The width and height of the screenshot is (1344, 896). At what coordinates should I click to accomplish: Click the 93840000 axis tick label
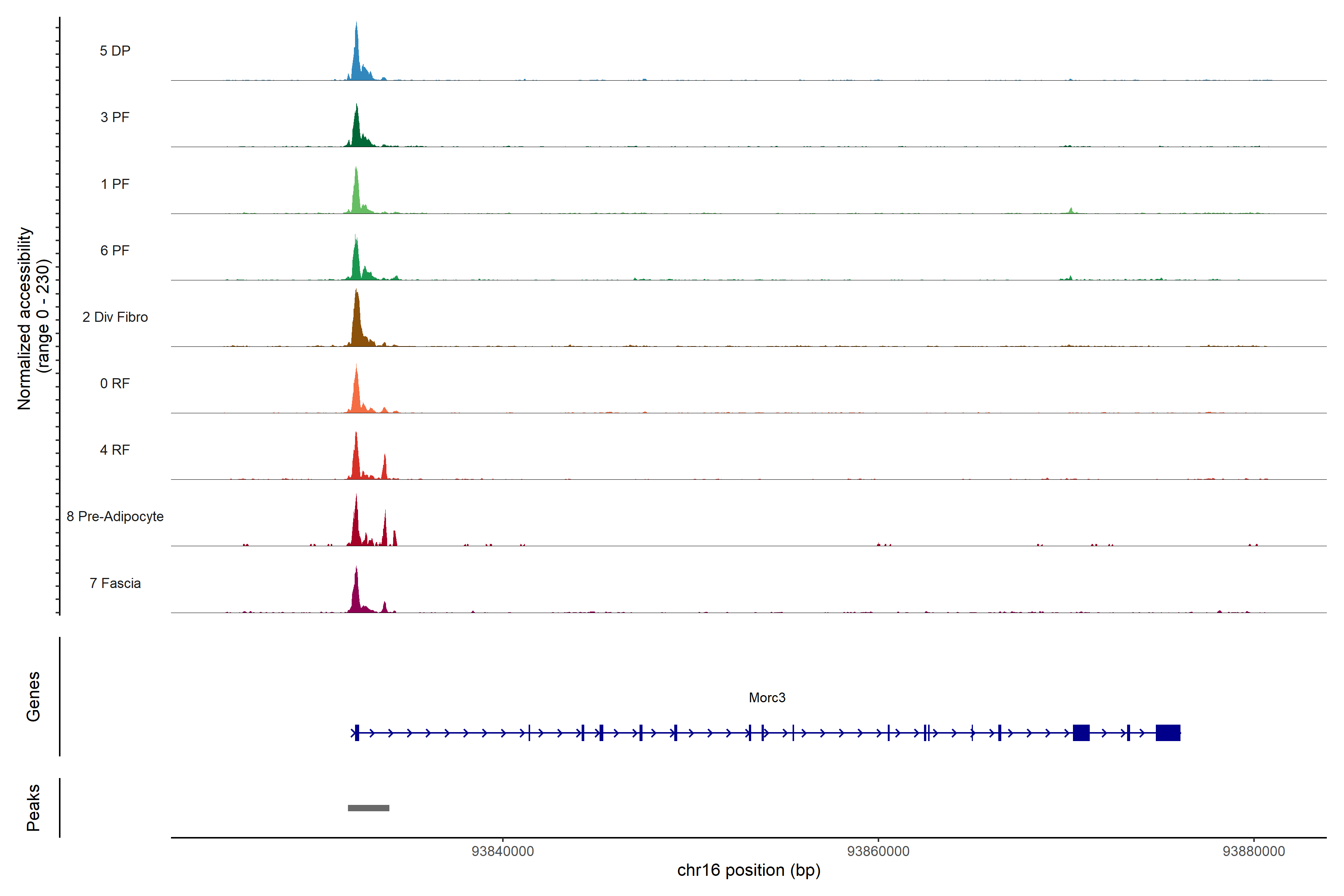503,852
